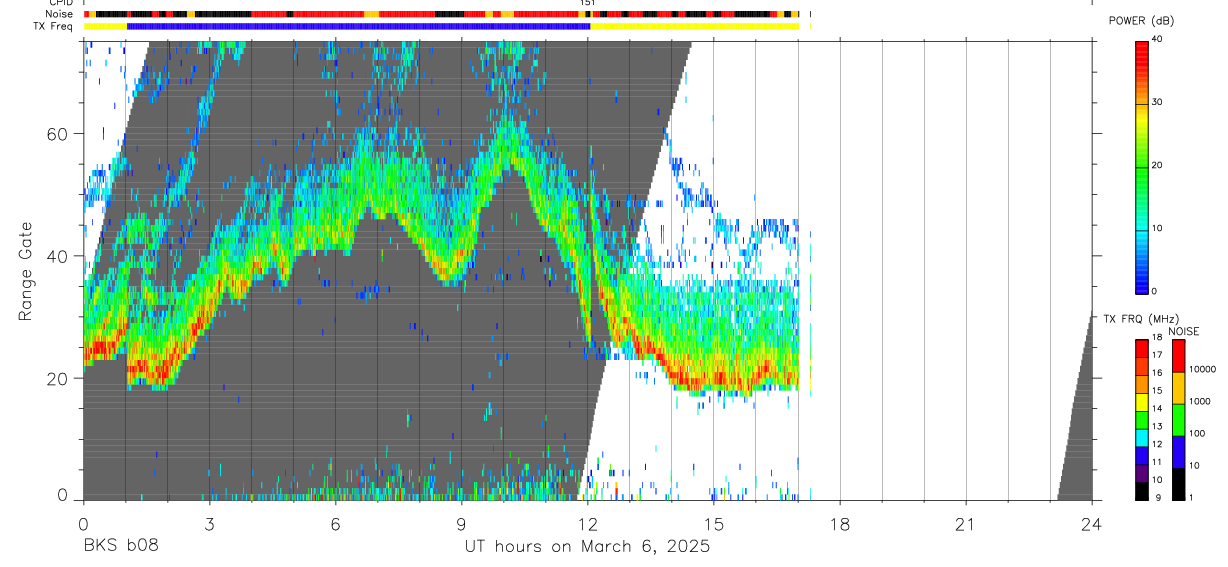Screen dimensions: 1228x567
Task: Click the '30' value on power colorbar
Action: point(1159,103)
